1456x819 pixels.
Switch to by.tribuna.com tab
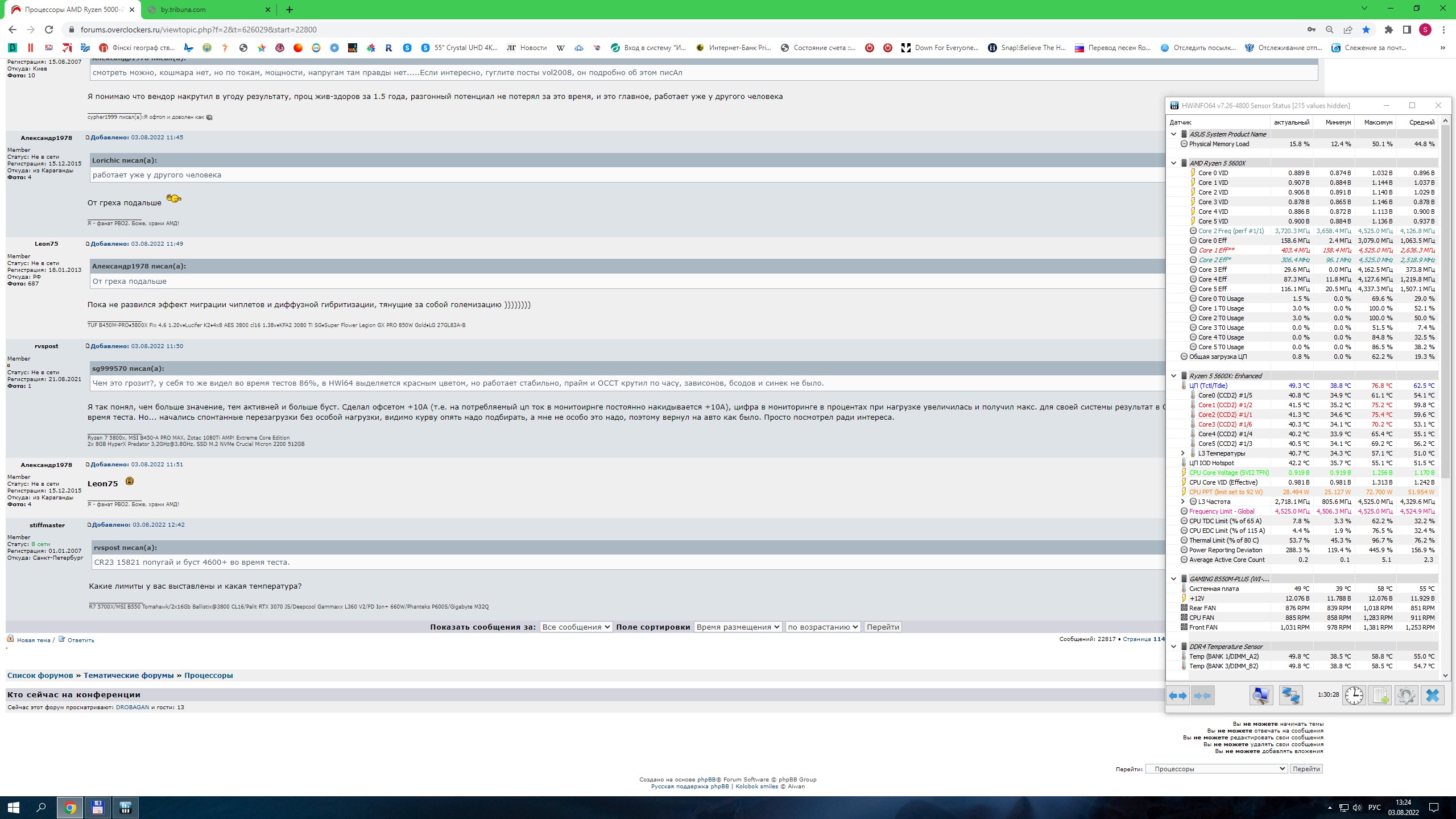coord(208,10)
